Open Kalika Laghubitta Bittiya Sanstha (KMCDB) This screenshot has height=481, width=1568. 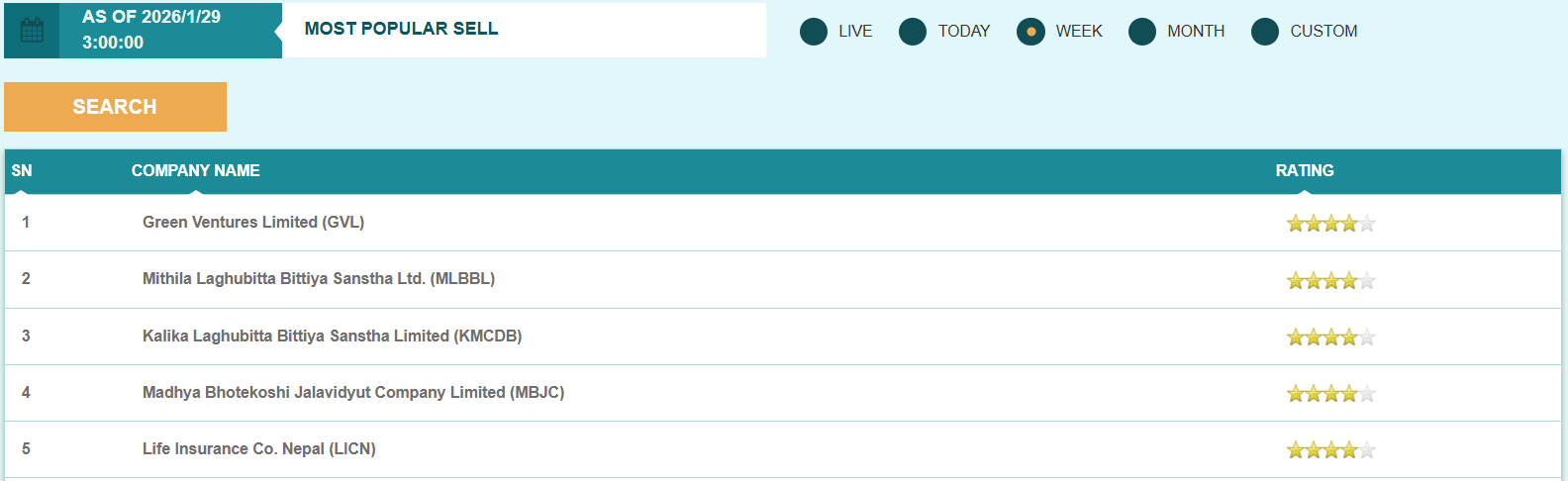tap(332, 337)
